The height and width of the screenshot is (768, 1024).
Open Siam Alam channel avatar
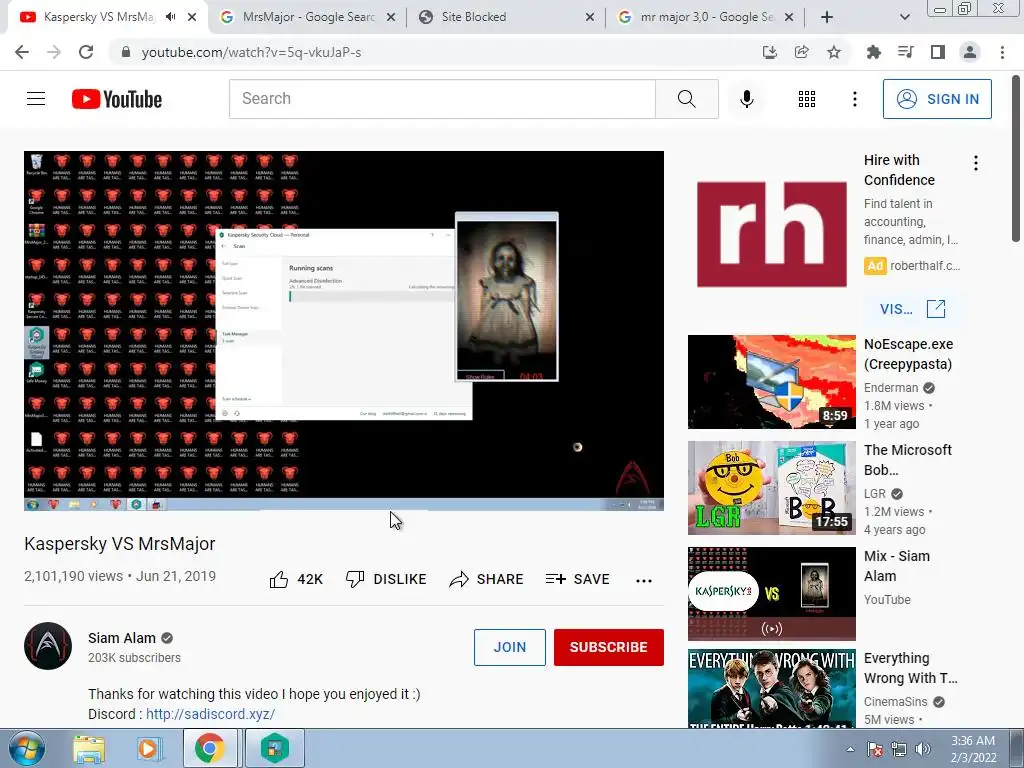coord(48,646)
